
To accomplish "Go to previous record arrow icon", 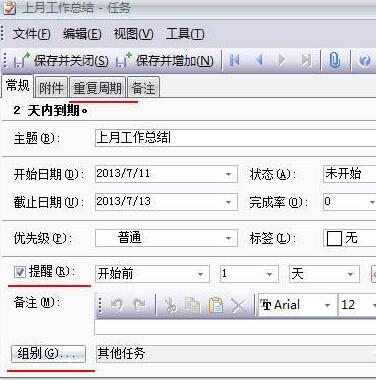I will pyautogui.click(x=259, y=60).
